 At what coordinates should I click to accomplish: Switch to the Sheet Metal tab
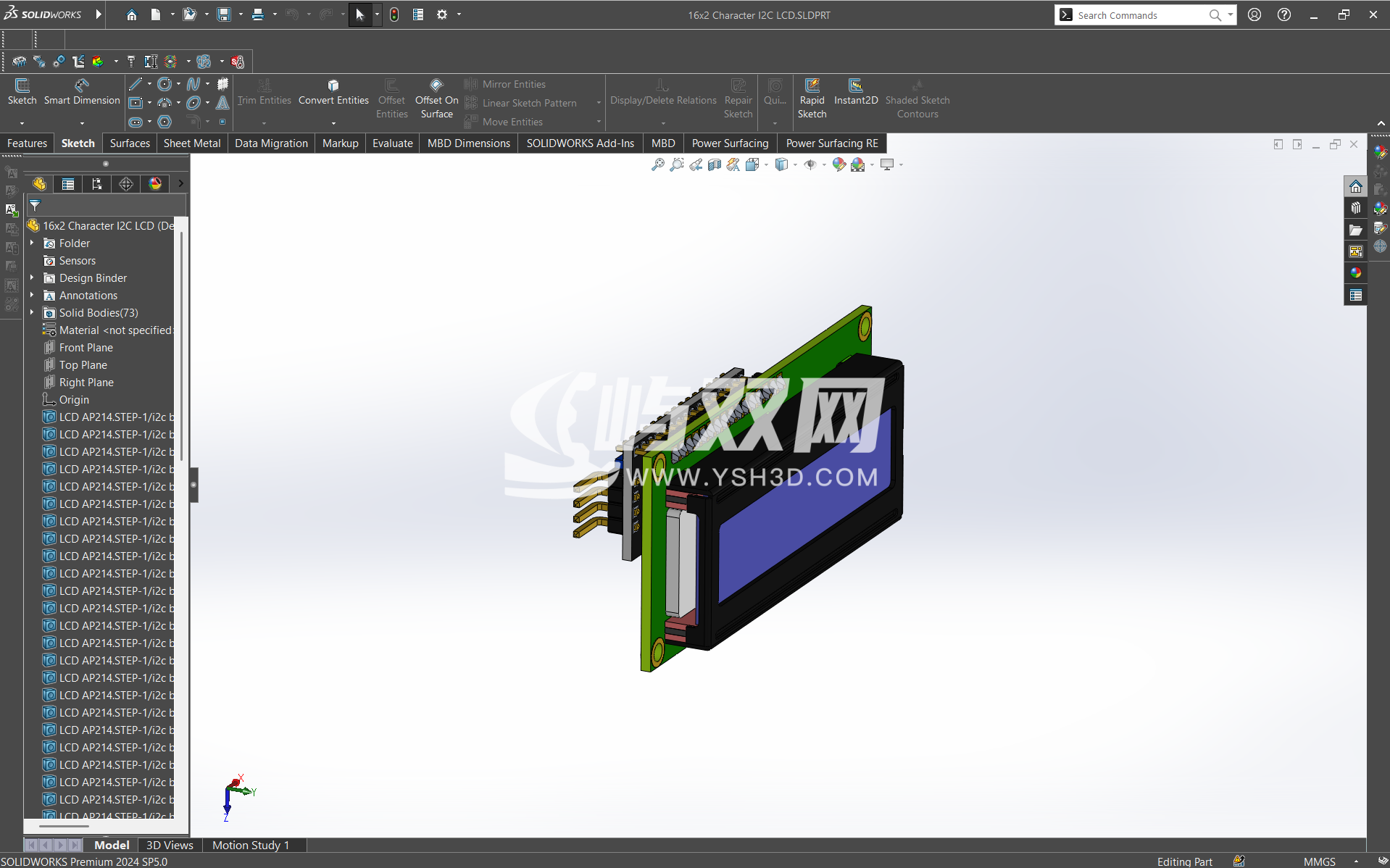pos(191,143)
